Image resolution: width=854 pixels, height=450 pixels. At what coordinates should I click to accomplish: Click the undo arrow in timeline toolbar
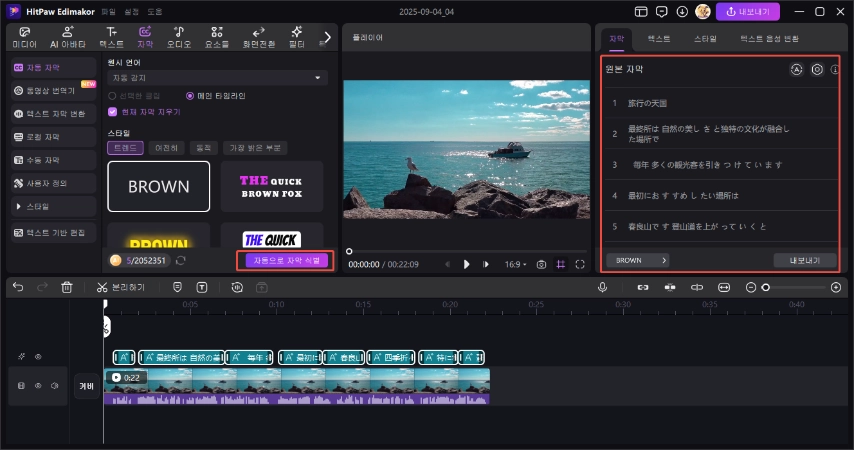pos(18,287)
